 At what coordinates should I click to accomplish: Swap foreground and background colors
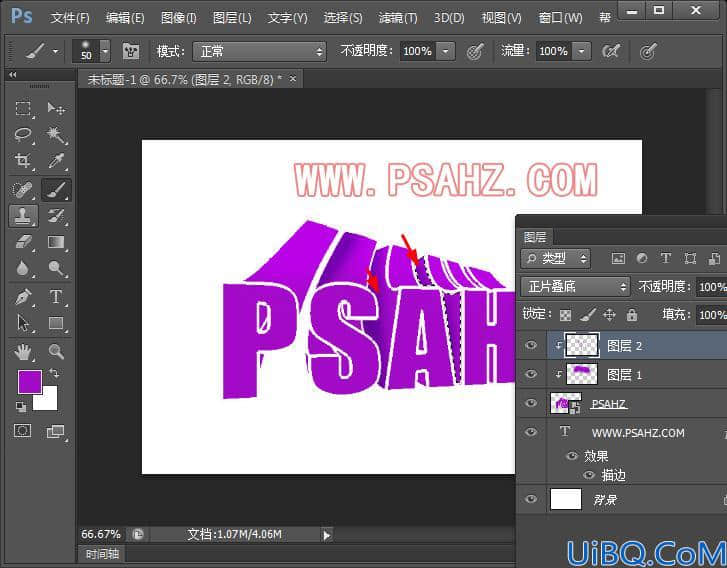pyautogui.click(x=54, y=373)
